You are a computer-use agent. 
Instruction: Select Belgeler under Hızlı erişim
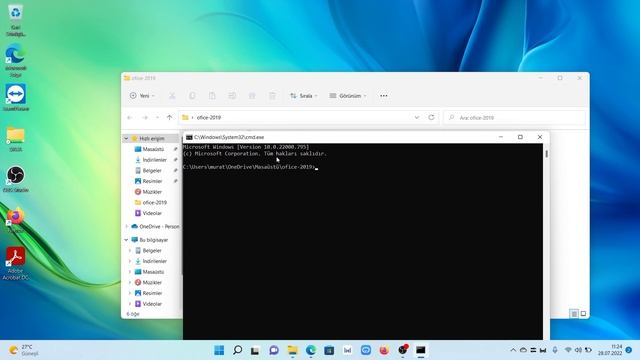tap(152, 171)
